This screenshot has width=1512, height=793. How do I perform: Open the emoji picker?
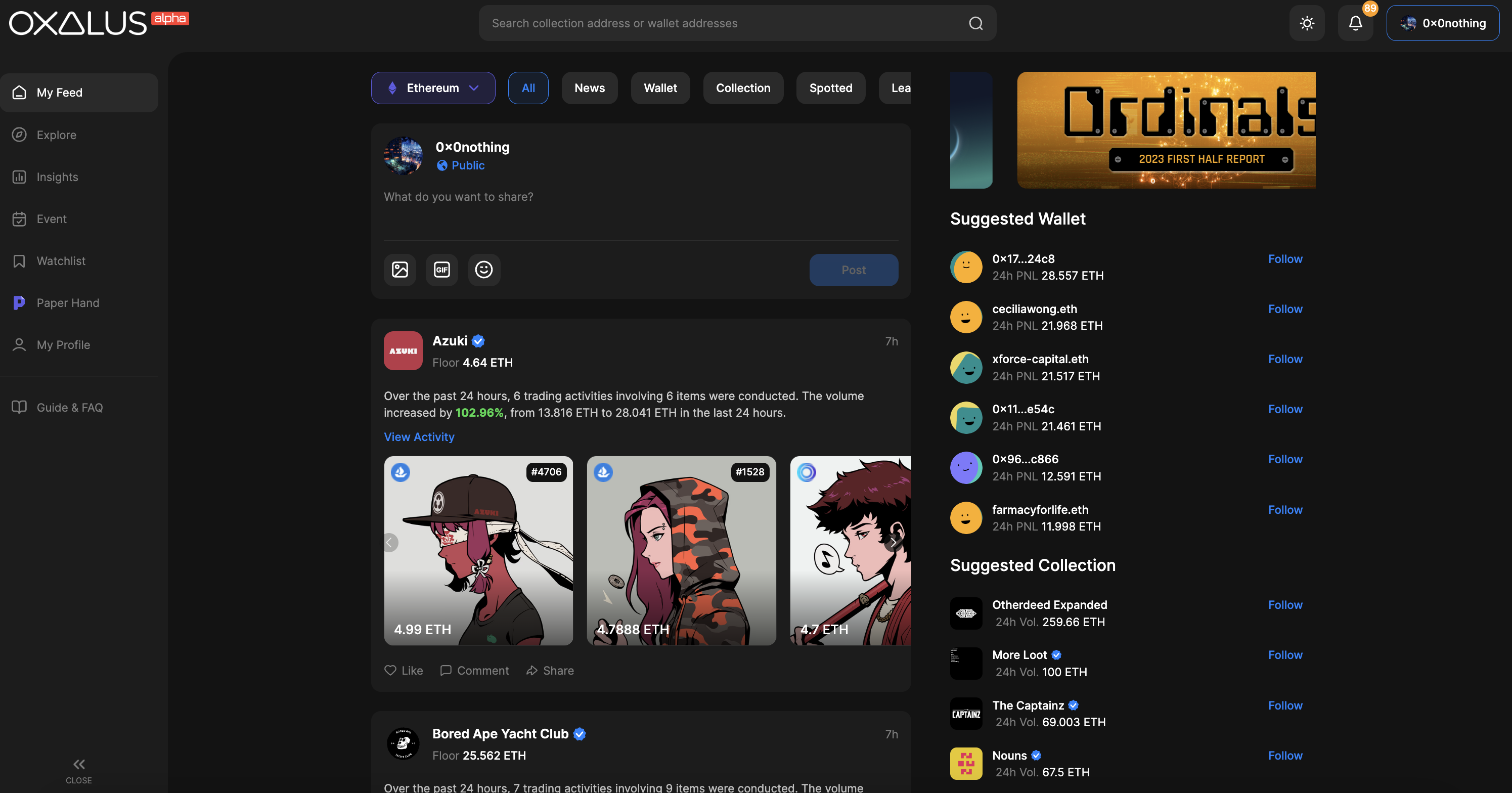coord(483,270)
